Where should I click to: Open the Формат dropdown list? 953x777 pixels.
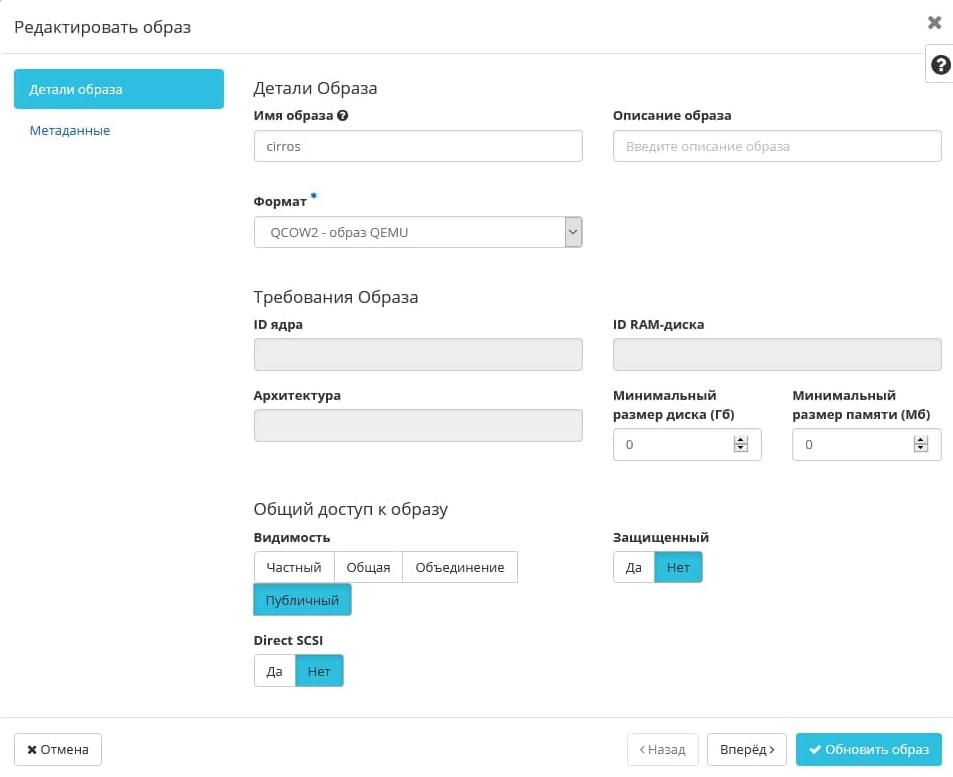pos(418,232)
